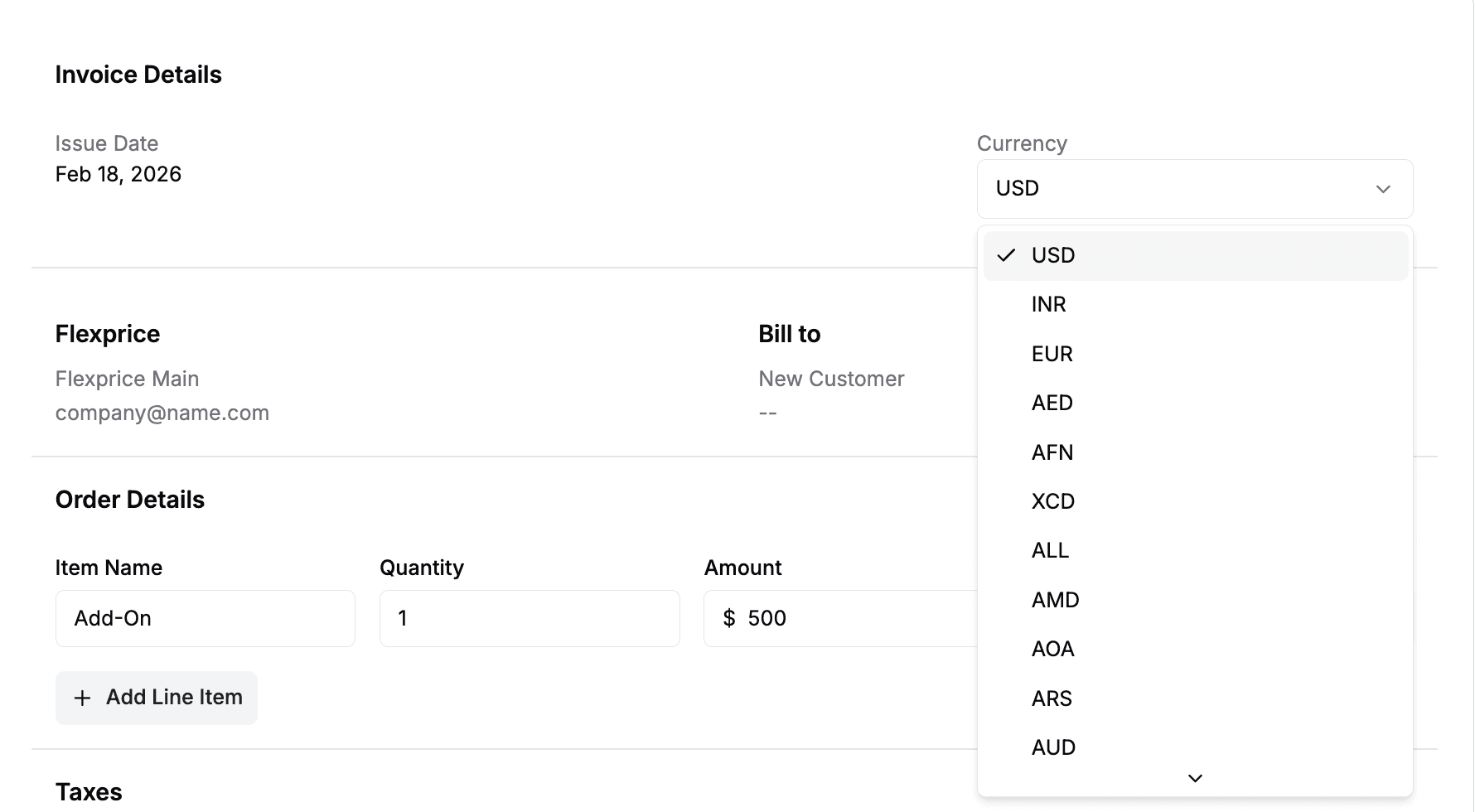Select INR from the currency list
The image size is (1475, 812).
1049,304
